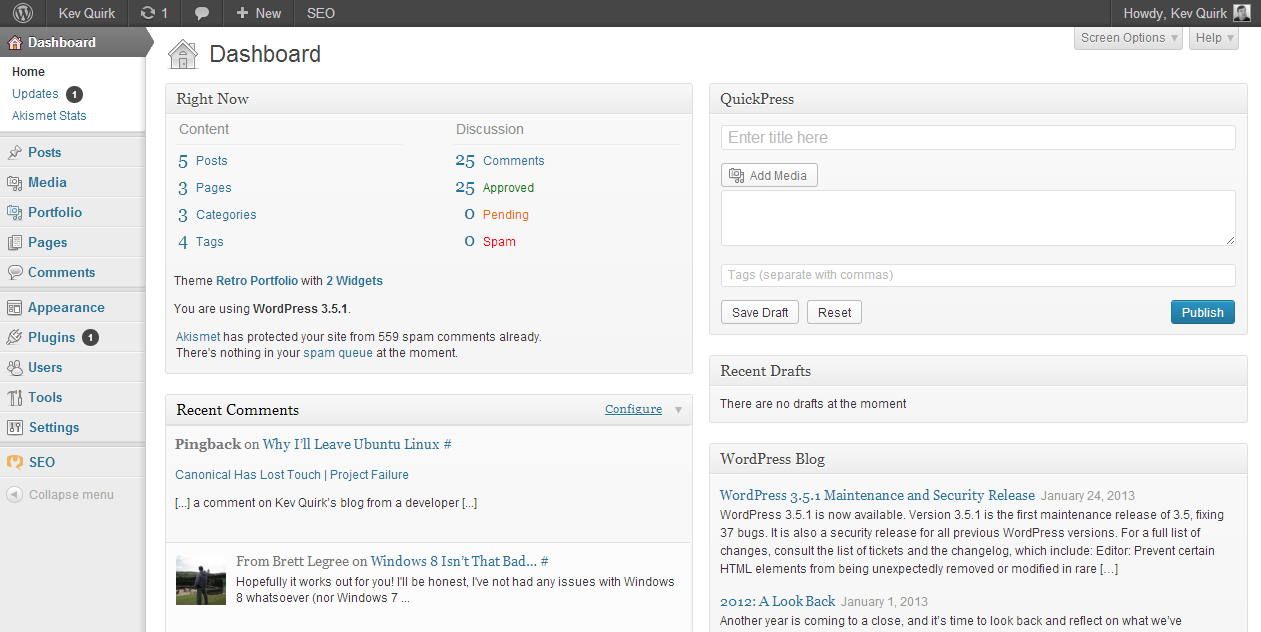Open Brett Legree's comment avatar thumbnail
The height and width of the screenshot is (632, 1261).
pyautogui.click(x=201, y=581)
